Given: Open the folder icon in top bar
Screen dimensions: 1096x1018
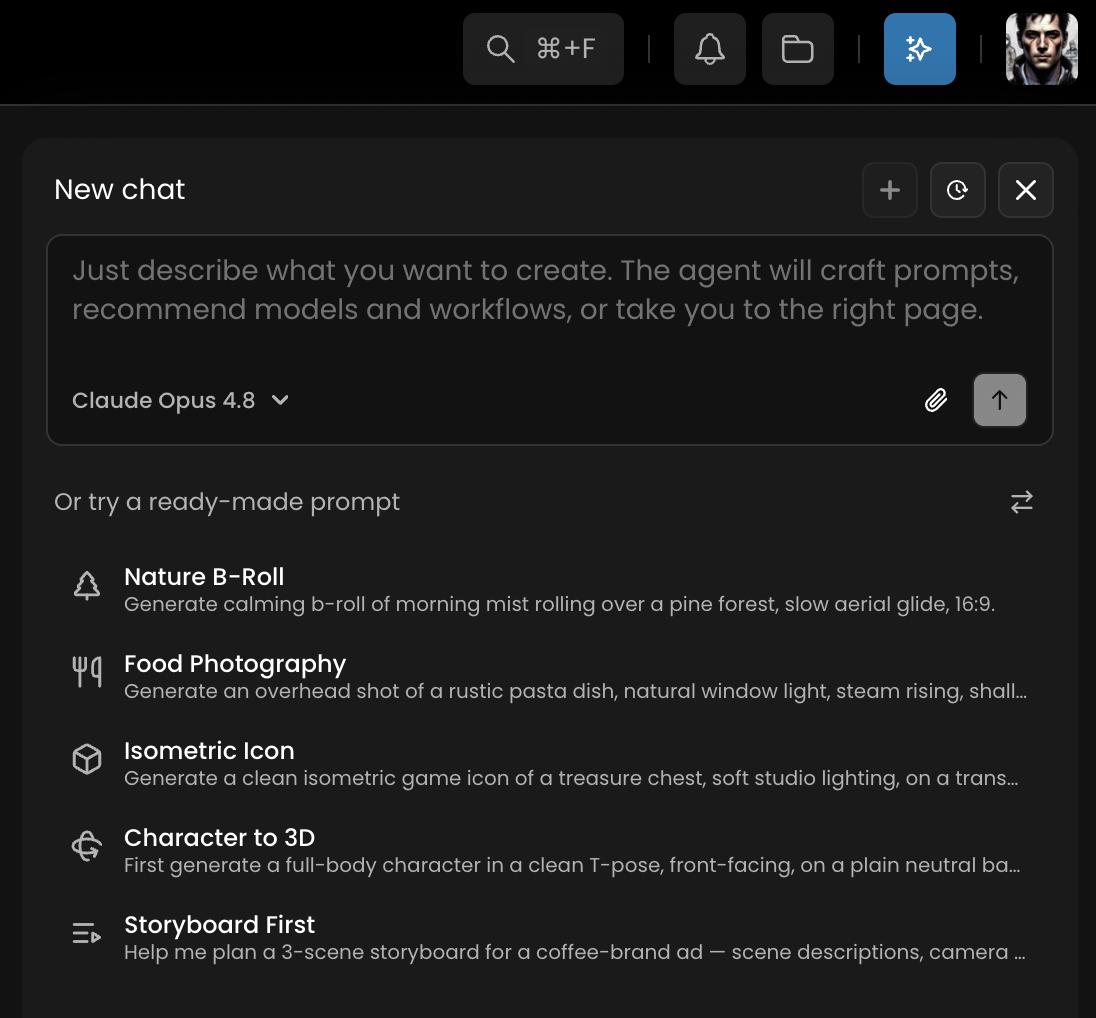Looking at the screenshot, I should (798, 49).
